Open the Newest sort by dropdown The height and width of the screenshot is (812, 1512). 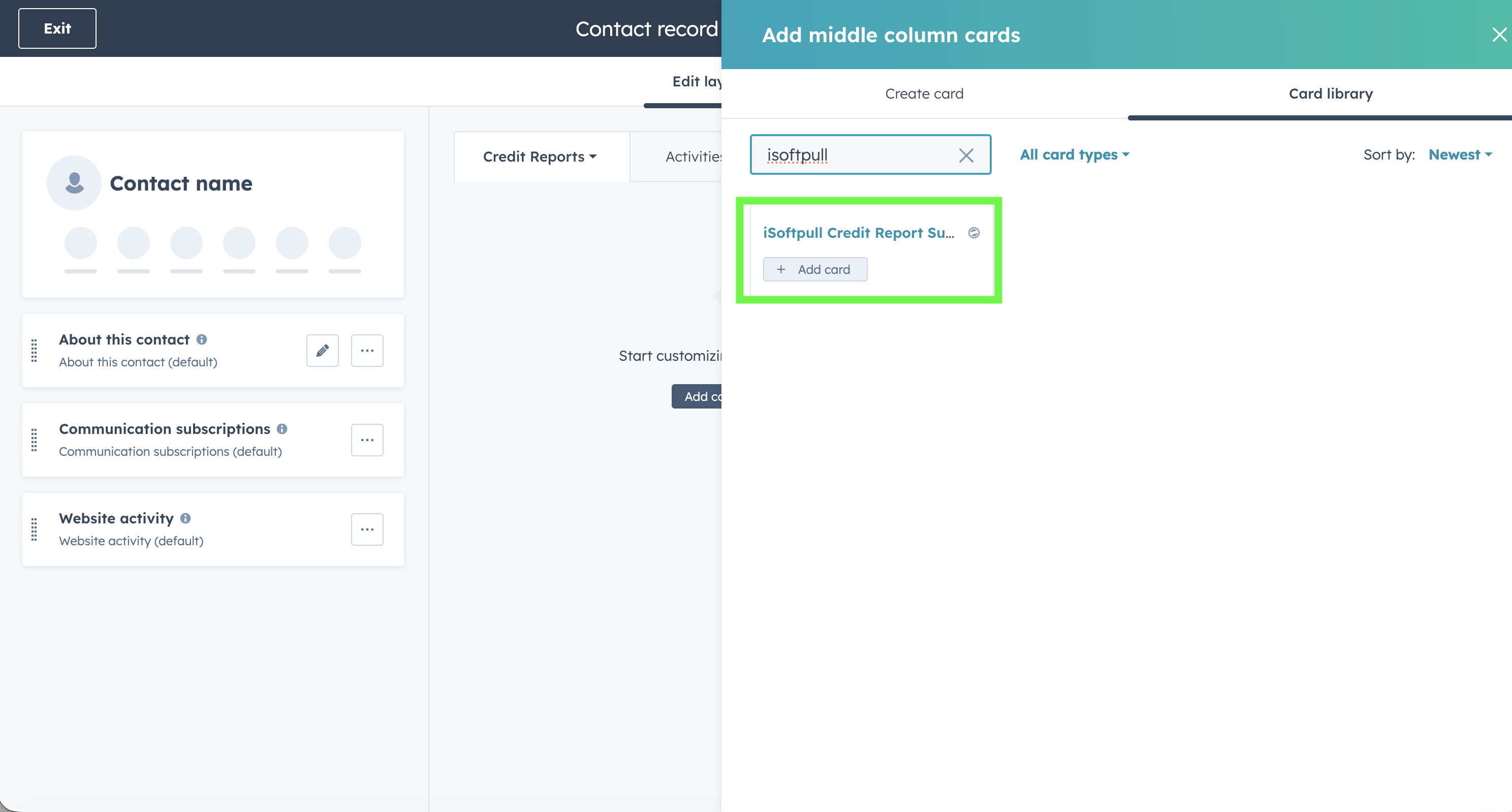1459,154
